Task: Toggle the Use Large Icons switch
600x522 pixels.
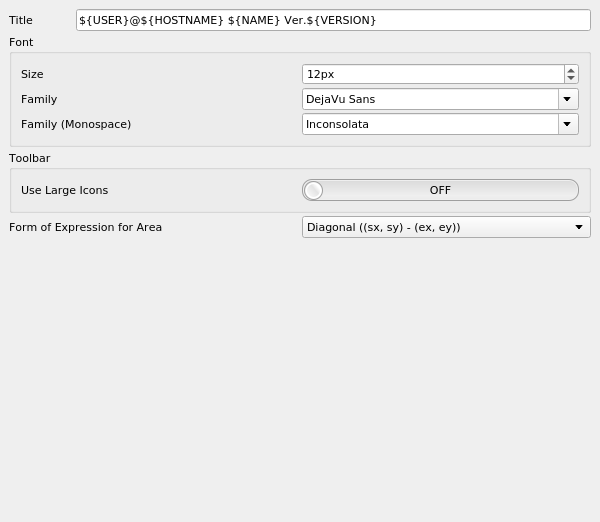Action: coord(440,190)
